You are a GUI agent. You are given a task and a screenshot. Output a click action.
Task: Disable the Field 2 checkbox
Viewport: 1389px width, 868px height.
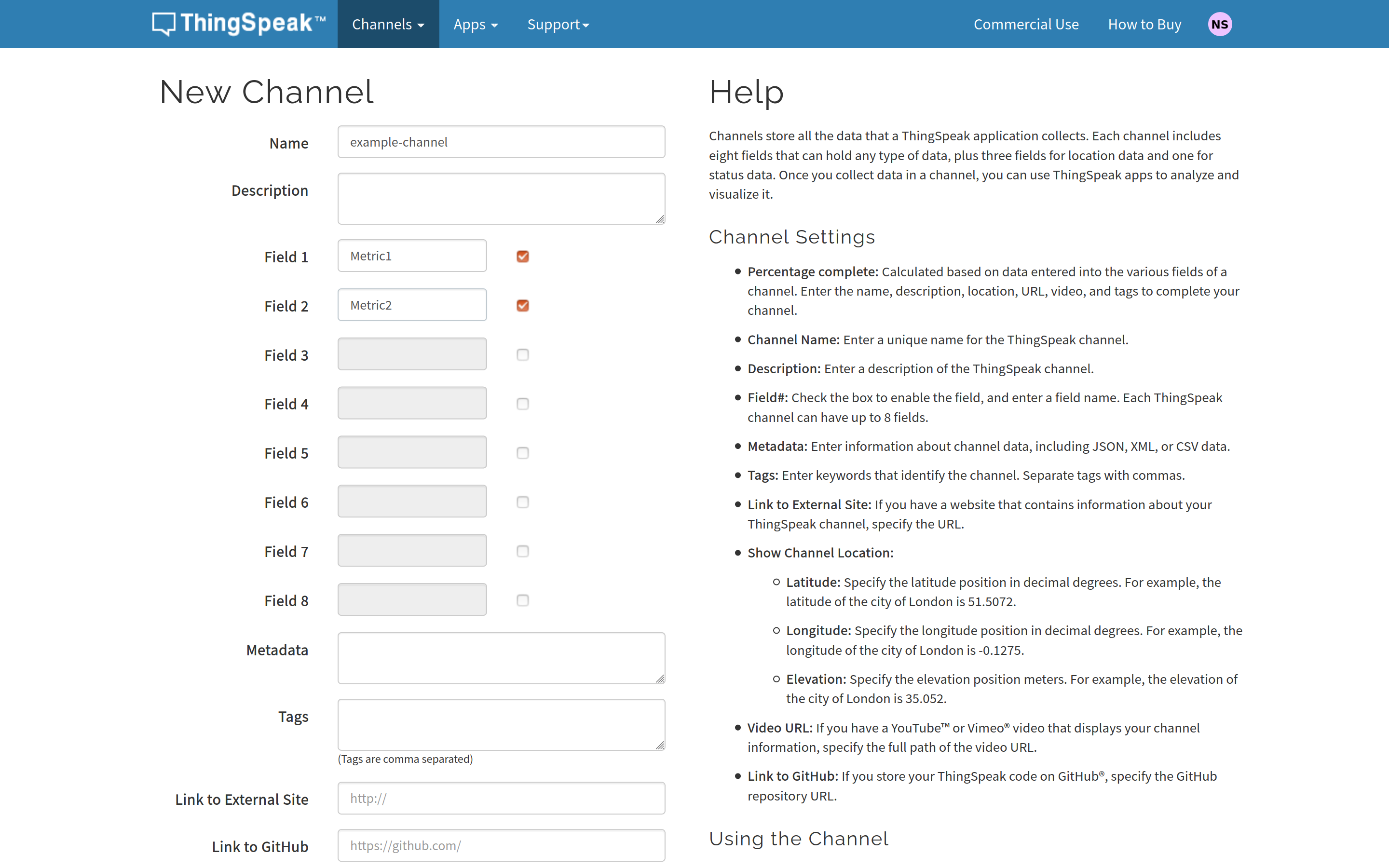[x=522, y=305]
